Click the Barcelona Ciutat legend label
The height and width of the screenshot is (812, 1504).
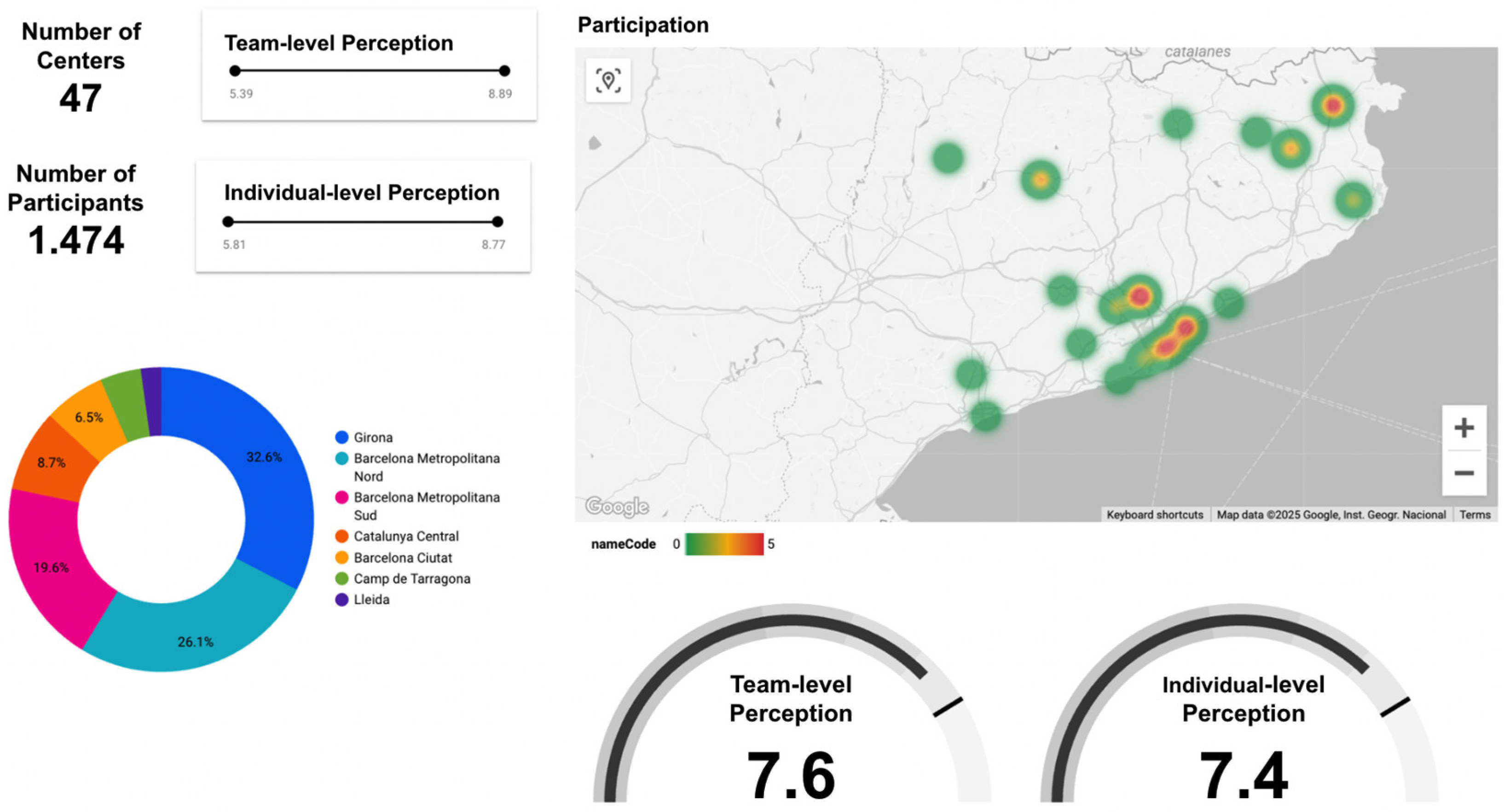pyautogui.click(x=403, y=558)
